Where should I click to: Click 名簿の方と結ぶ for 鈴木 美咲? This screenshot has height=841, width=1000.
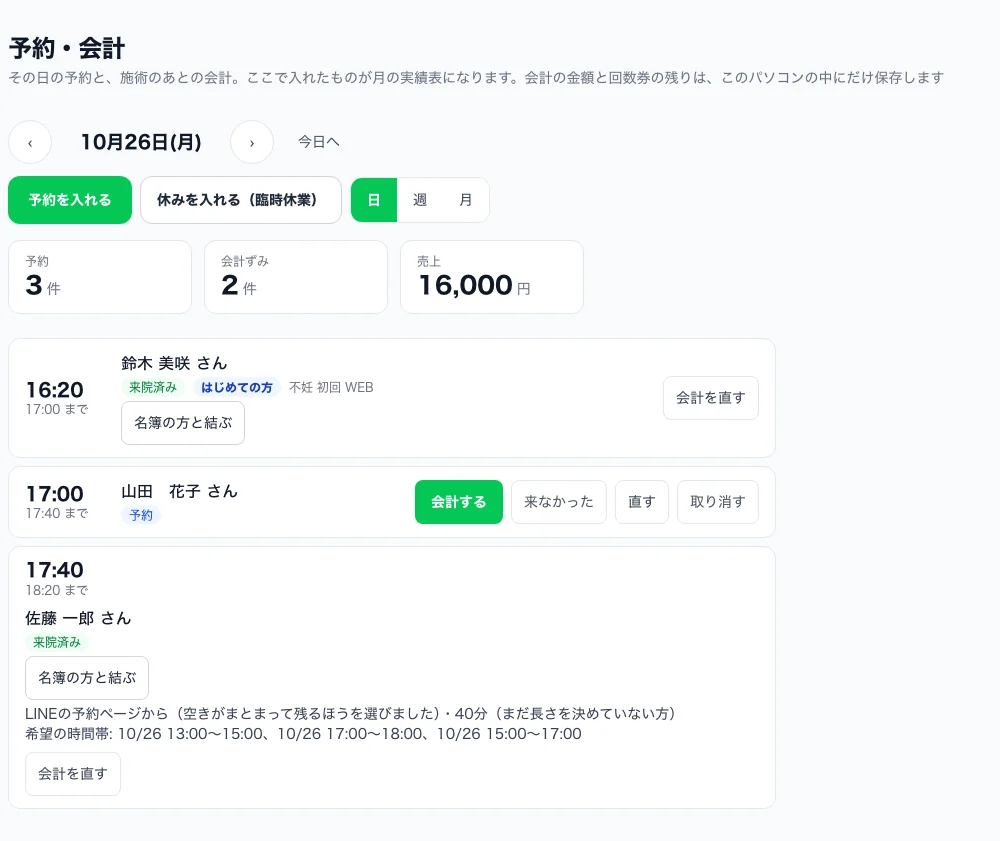[183, 423]
